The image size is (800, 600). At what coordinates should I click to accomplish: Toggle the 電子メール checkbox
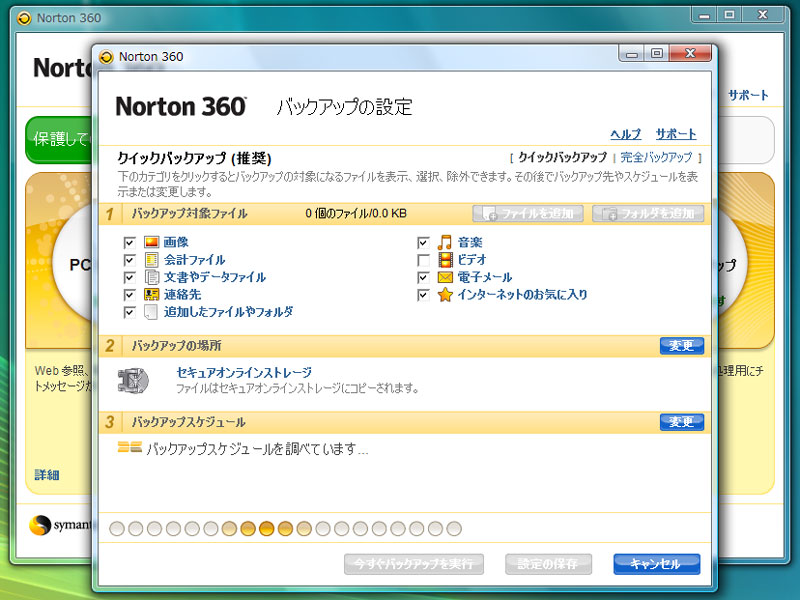point(423,278)
